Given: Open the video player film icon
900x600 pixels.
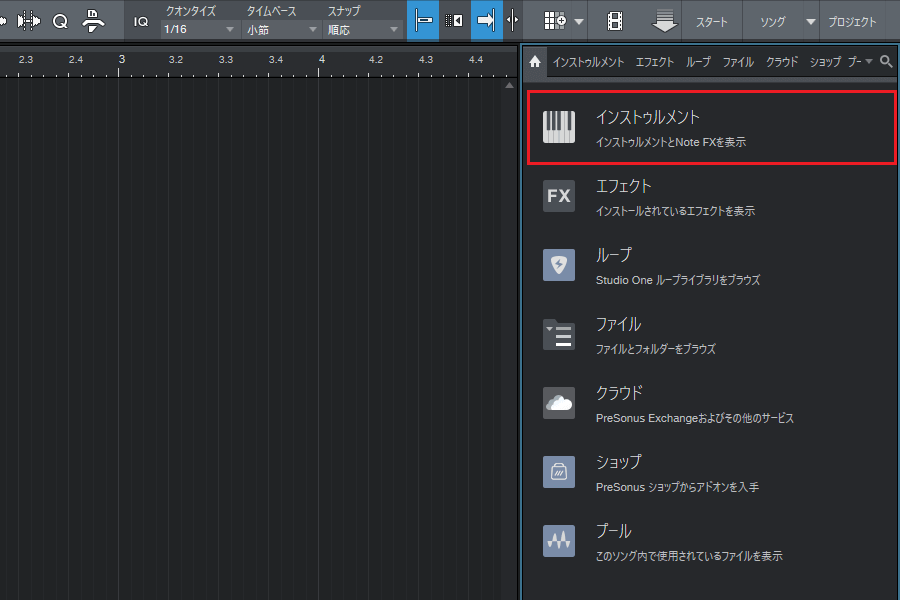Looking at the screenshot, I should 615,21.
